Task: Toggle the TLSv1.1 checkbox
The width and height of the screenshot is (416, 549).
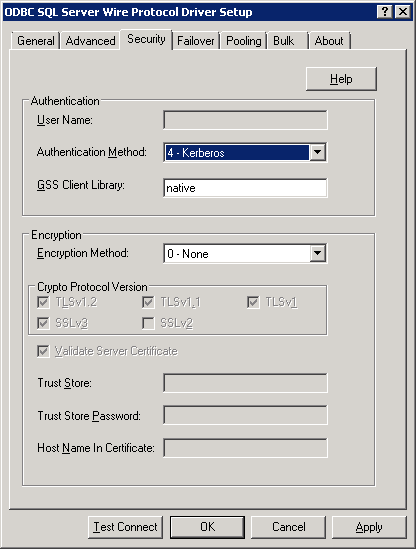Action: [x=148, y=302]
